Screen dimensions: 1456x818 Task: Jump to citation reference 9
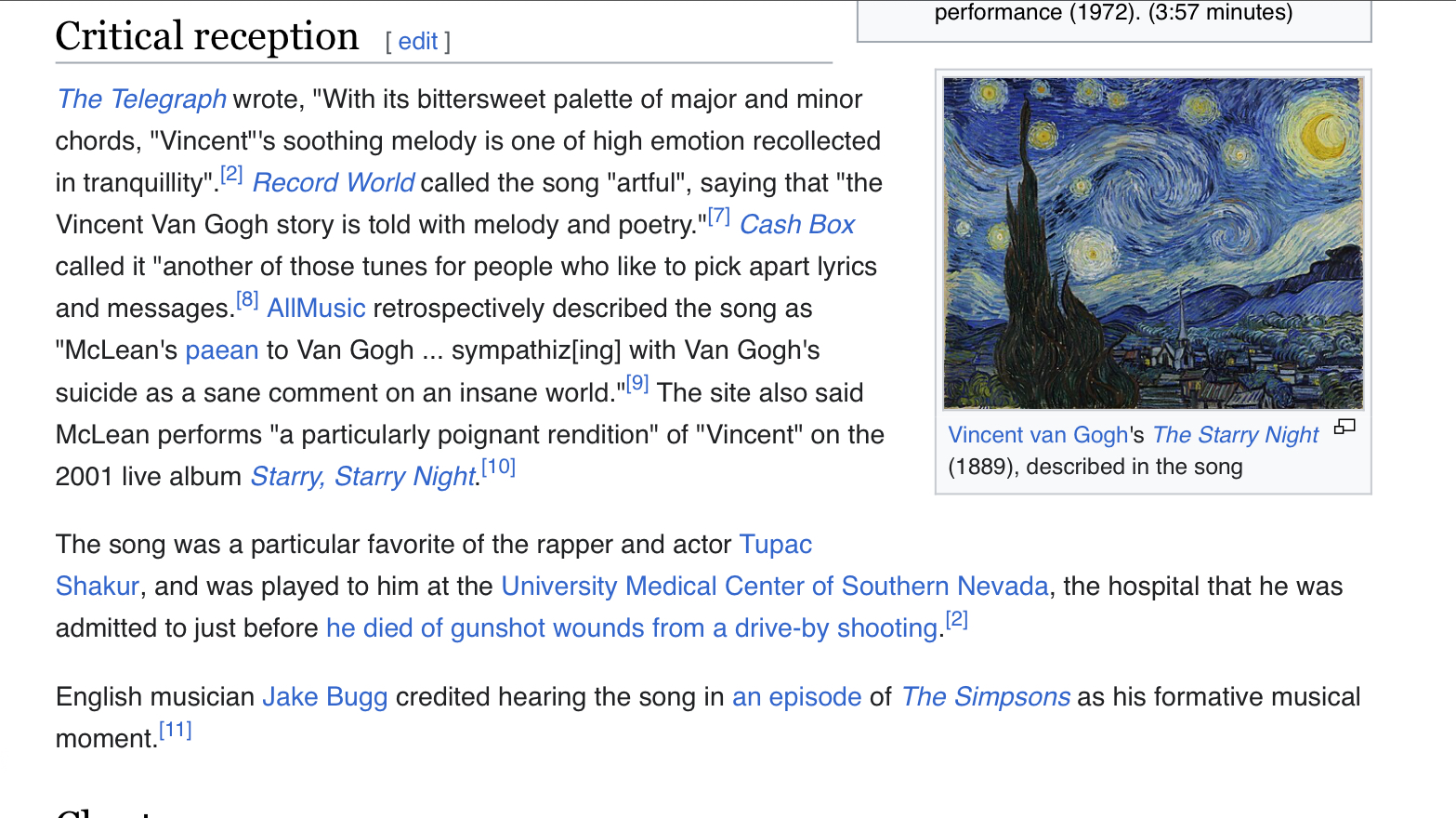[x=636, y=384]
